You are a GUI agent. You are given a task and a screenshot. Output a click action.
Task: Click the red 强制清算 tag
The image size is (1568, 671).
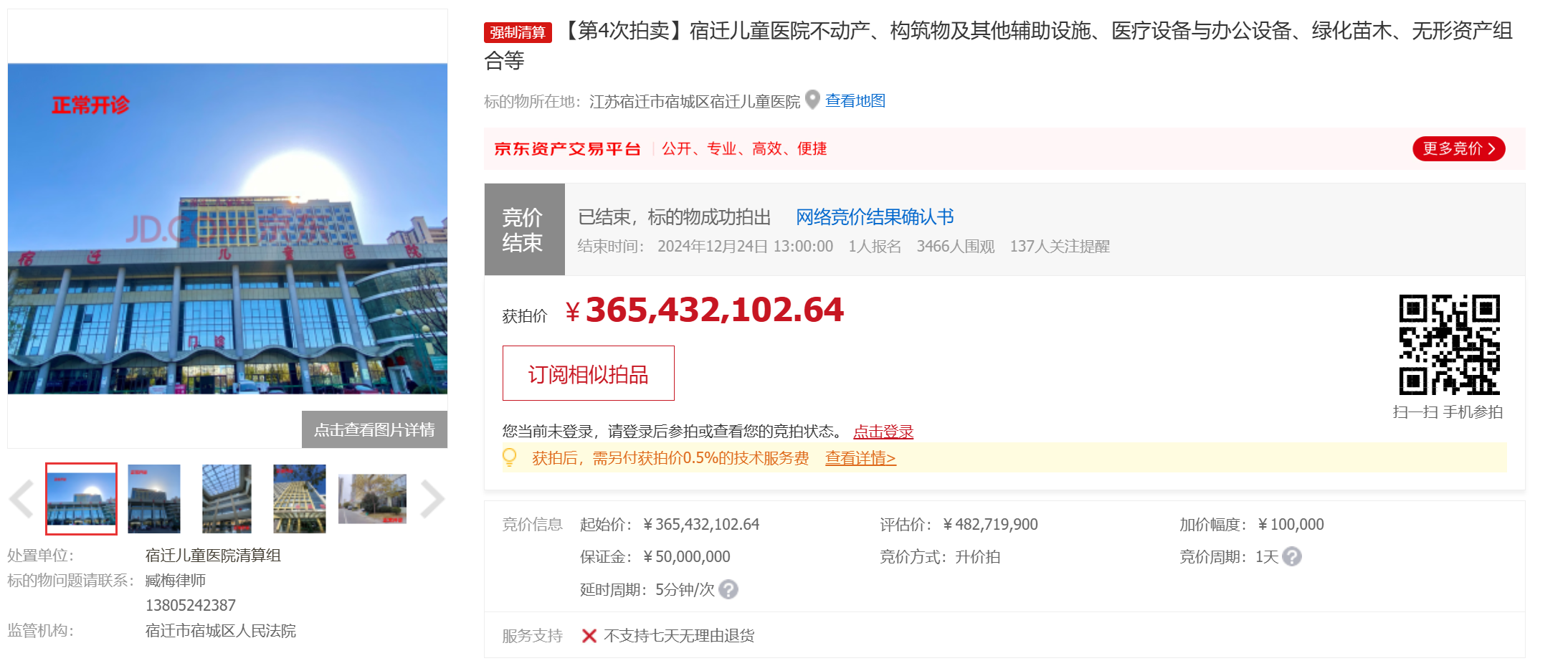click(x=518, y=32)
